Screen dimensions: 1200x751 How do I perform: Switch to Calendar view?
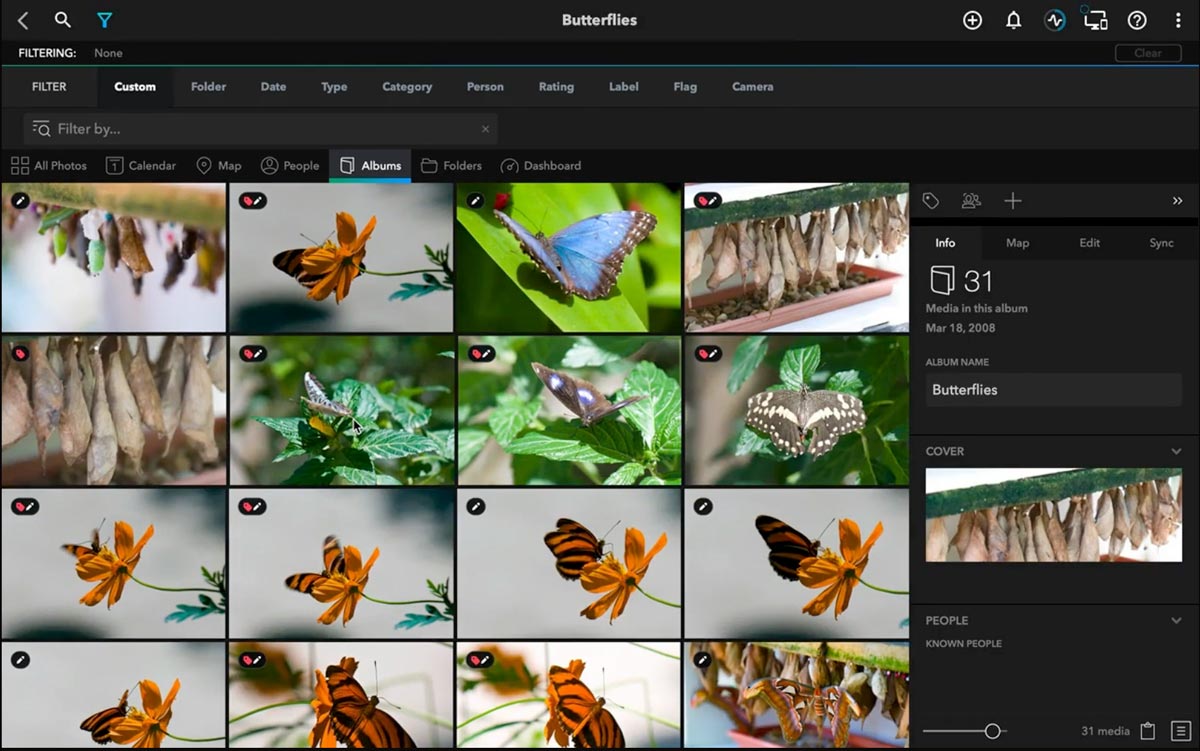point(141,166)
